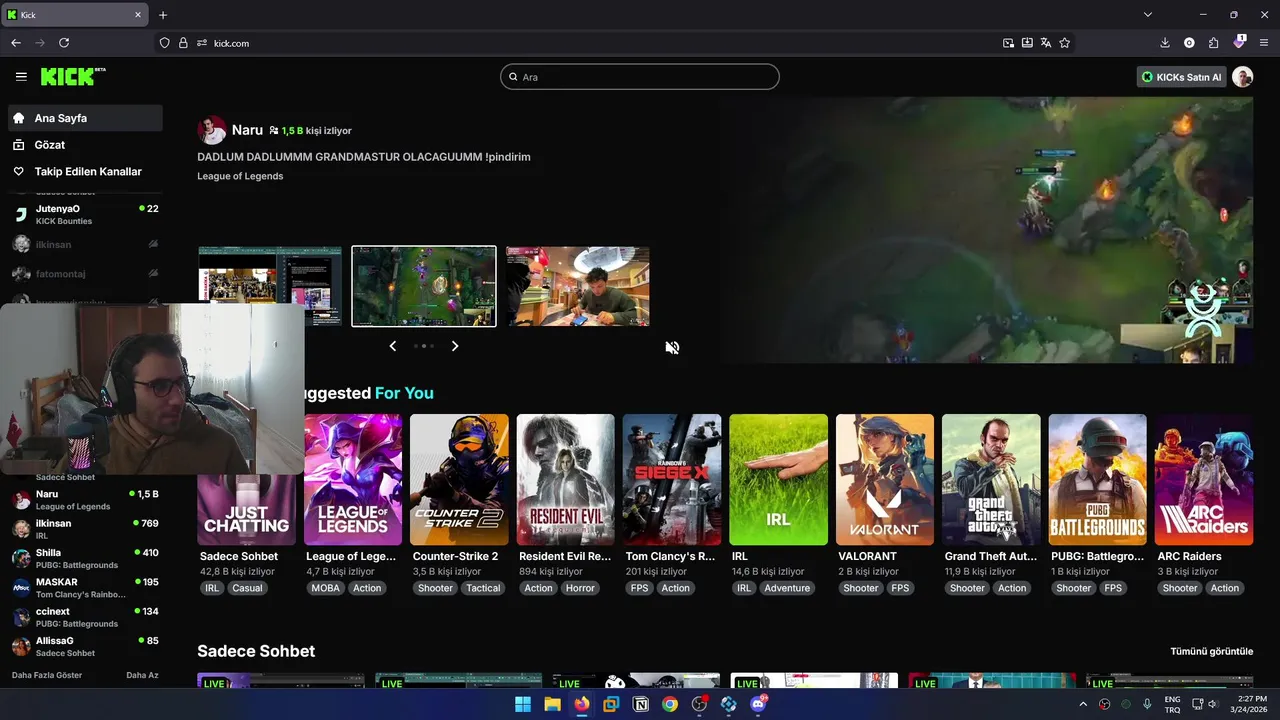Image resolution: width=1280 pixels, height=720 pixels.
Task: Click the Adventure tag under IRL
Action: point(787,588)
